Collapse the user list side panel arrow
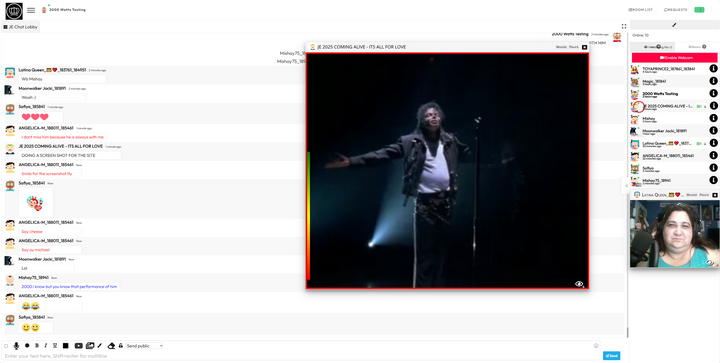The width and height of the screenshot is (720, 363). [x=625, y=186]
